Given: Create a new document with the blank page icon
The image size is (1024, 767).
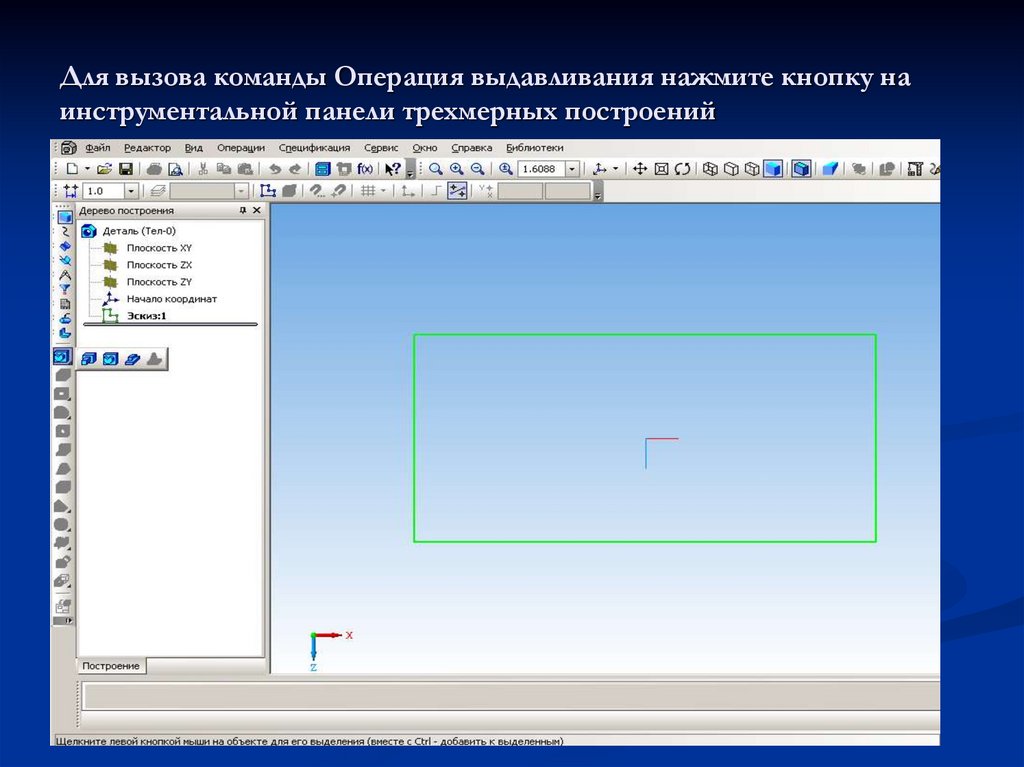Looking at the screenshot, I should (72, 169).
